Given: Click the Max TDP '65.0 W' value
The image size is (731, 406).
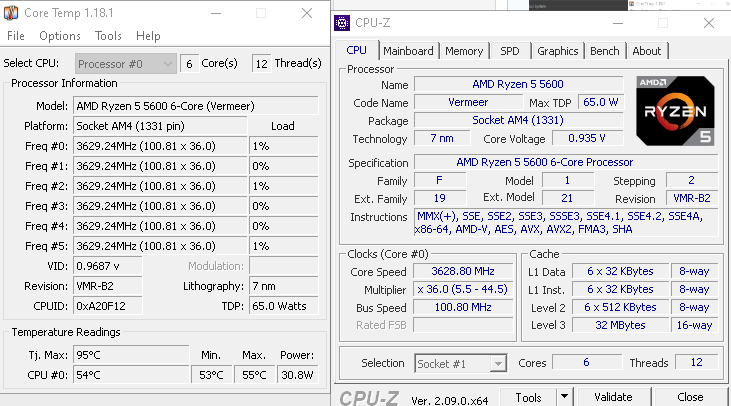Looking at the screenshot, I should pos(600,103).
